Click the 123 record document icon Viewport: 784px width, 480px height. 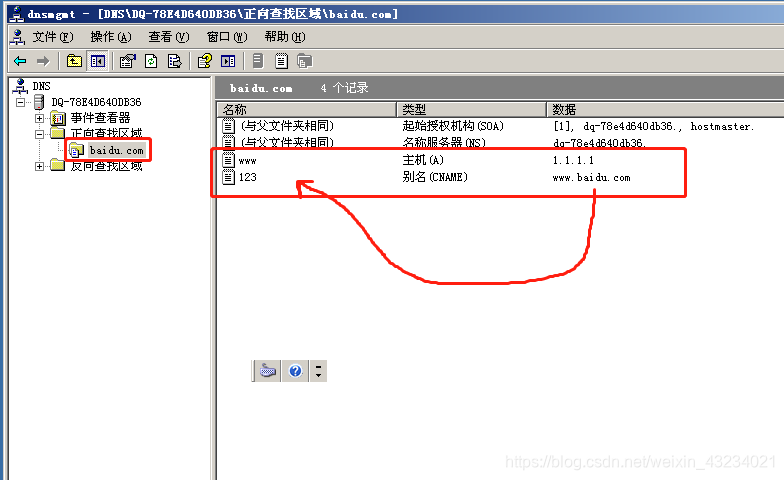click(x=228, y=176)
